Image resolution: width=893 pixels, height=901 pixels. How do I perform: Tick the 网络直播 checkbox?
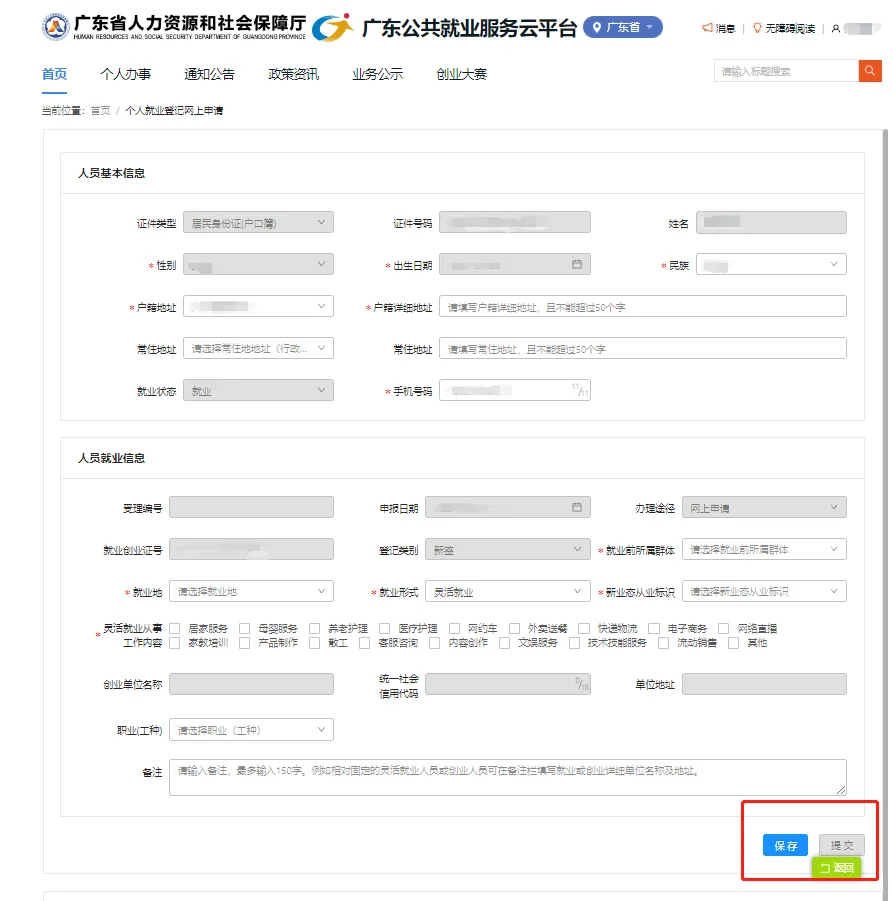723,628
